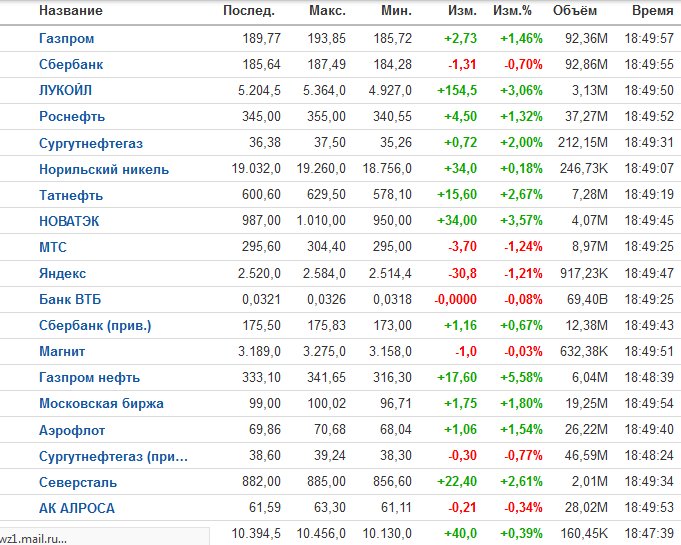This screenshot has width=681, height=545.
Task: Select Газпром нефть change +17,60
Action: pyautogui.click(x=457, y=377)
